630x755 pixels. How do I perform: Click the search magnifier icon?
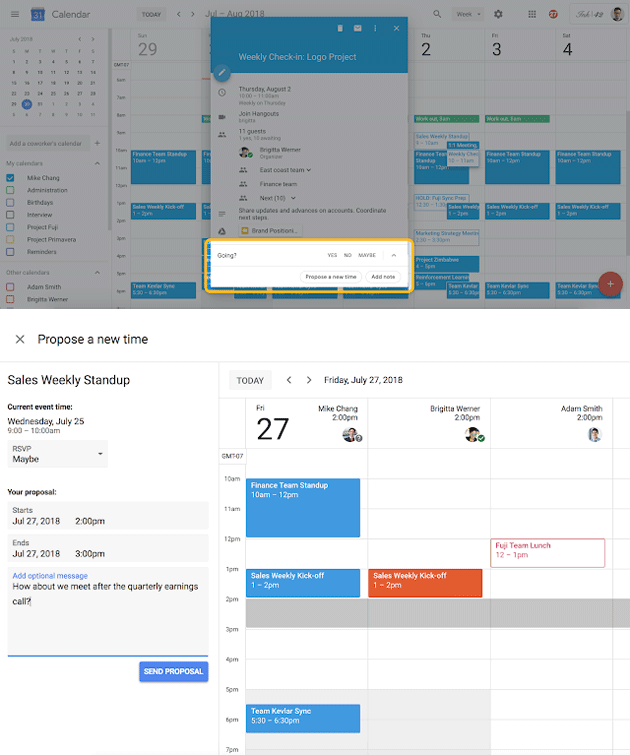click(x=437, y=14)
